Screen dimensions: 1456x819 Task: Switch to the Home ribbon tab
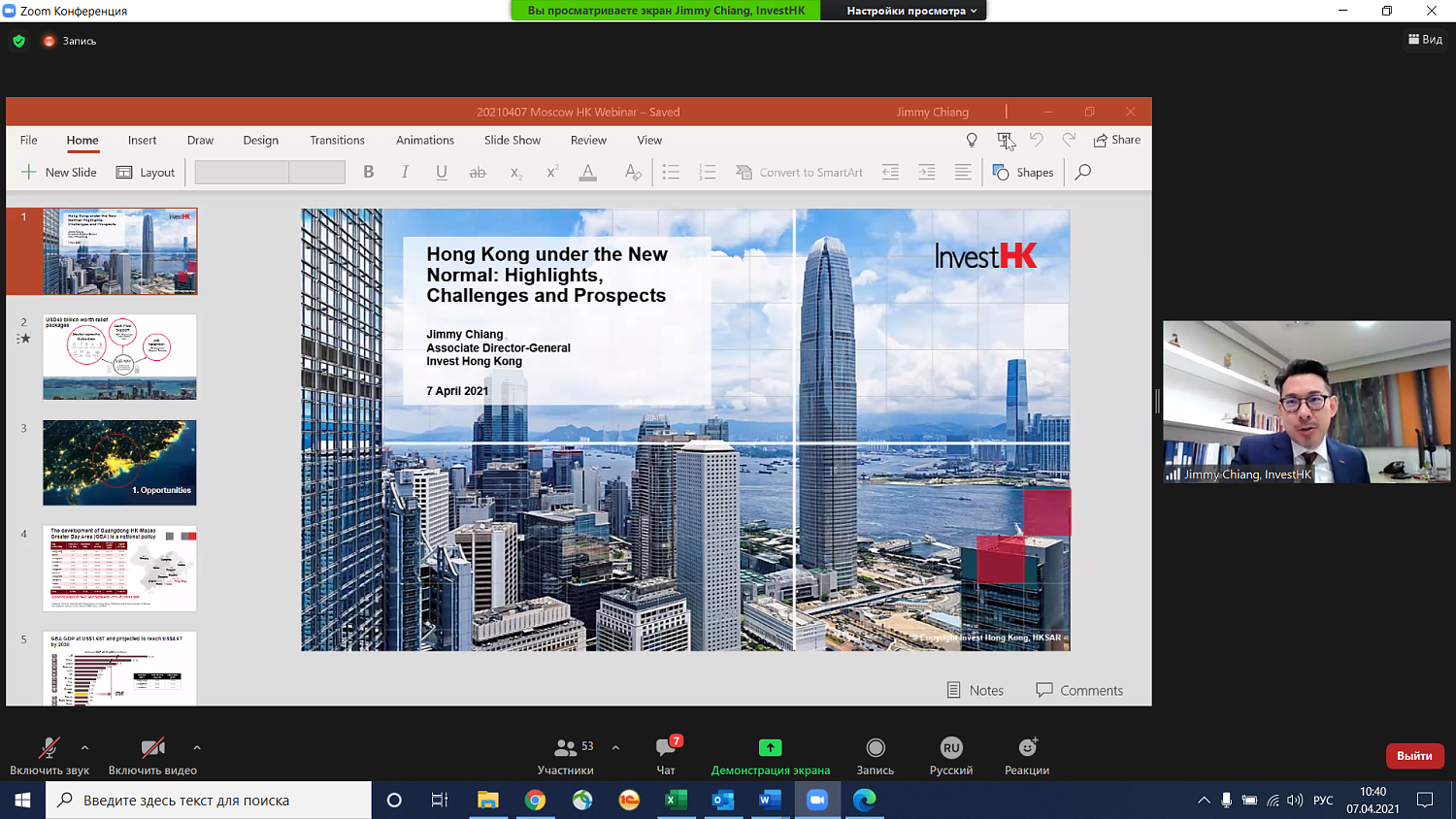pyautogui.click(x=83, y=140)
